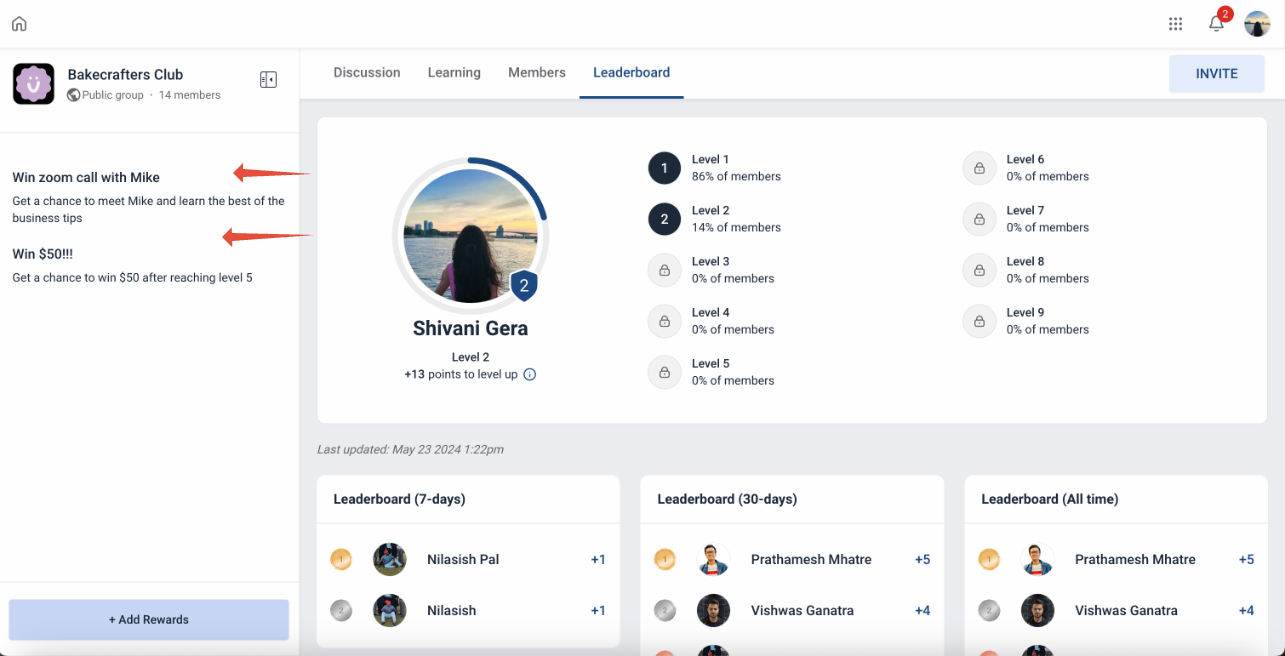Screen dimensions: 1285x656
Task: Click the circular level progress ring
Action: pos(470,231)
